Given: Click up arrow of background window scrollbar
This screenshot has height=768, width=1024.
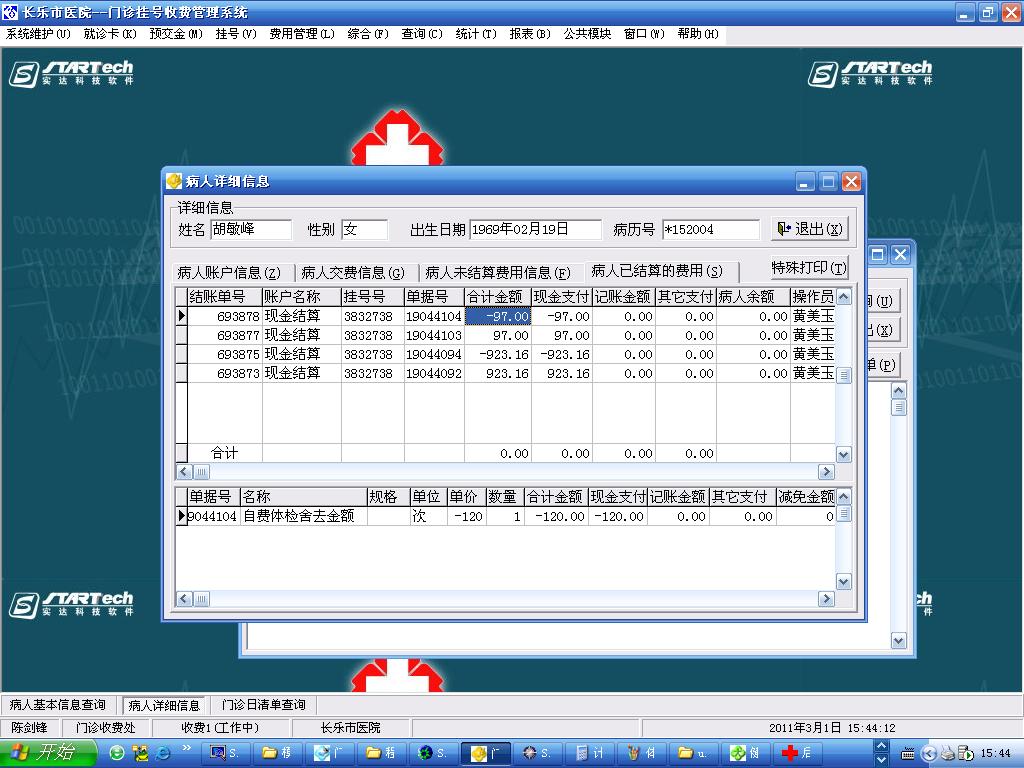Looking at the screenshot, I should click(899, 391).
